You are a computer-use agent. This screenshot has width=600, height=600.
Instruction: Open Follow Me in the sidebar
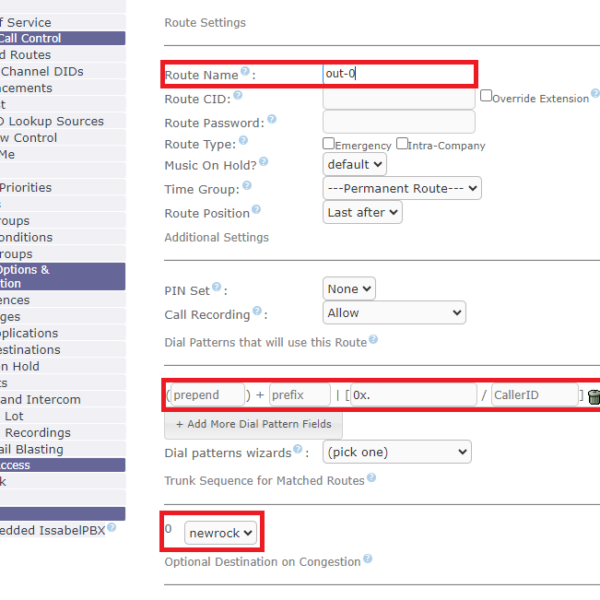pyautogui.click(x=8, y=154)
